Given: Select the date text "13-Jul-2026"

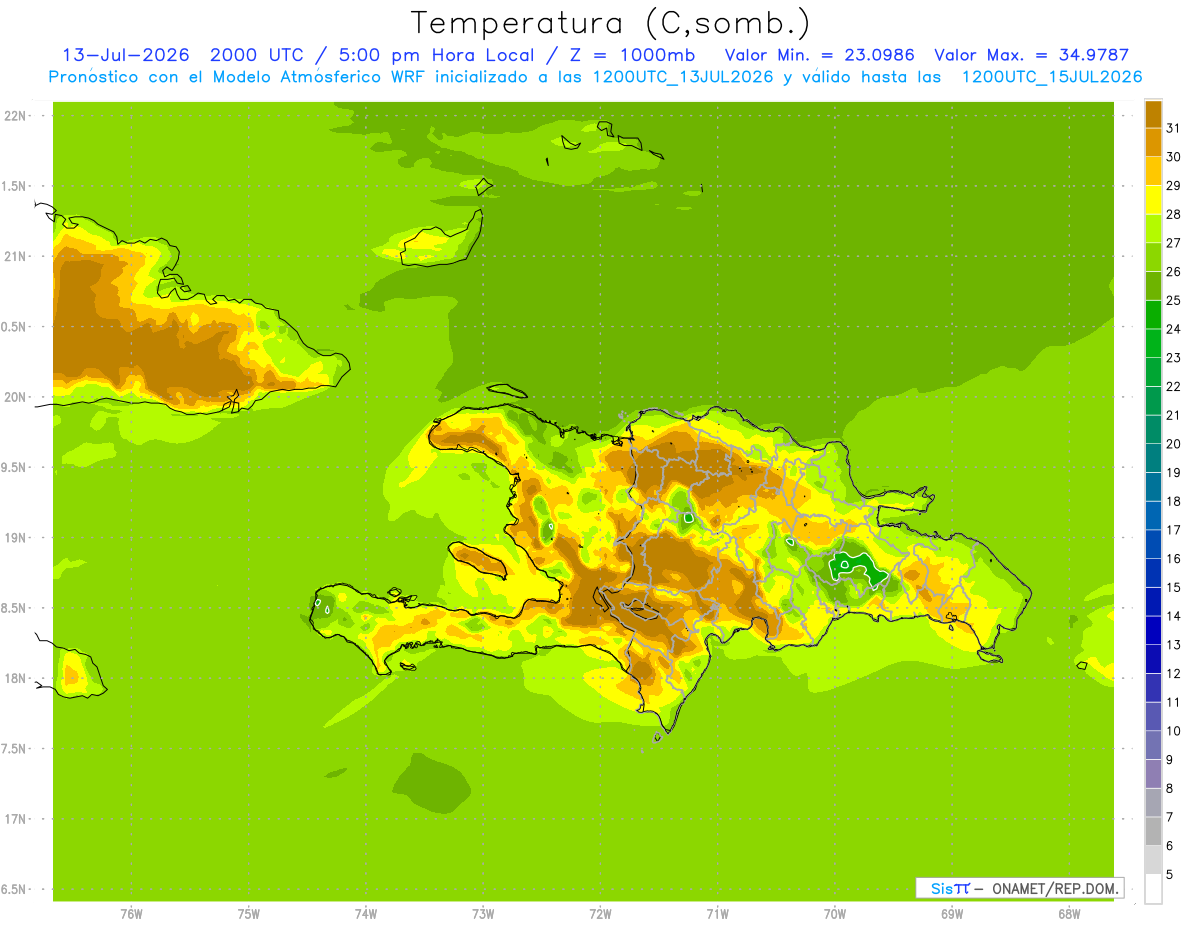Looking at the screenshot, I should click(x=126, y=55).
